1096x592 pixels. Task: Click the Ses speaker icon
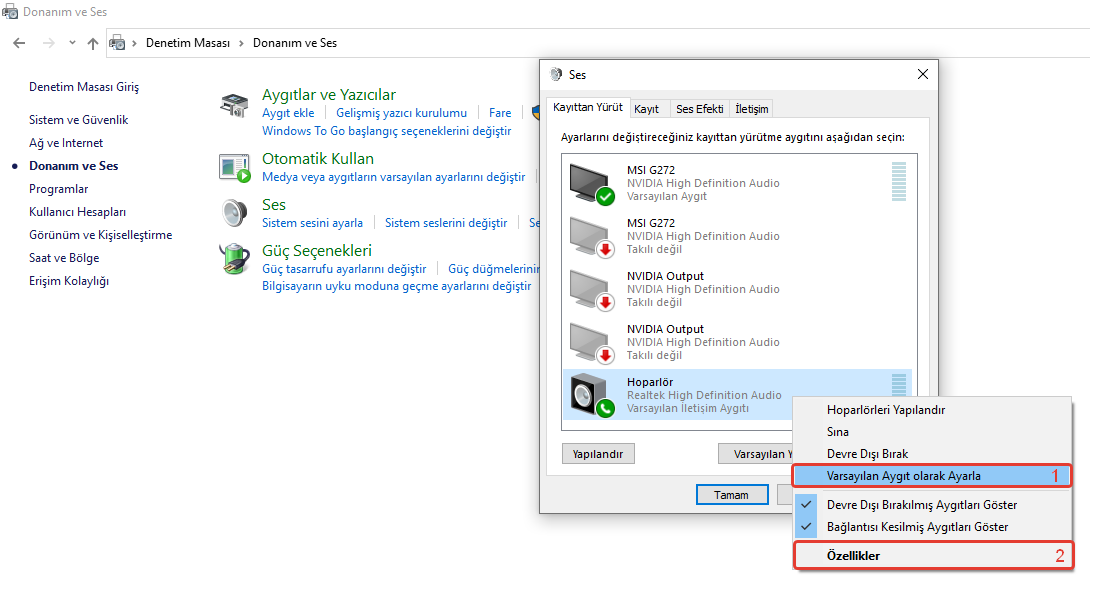pos(234,213)
